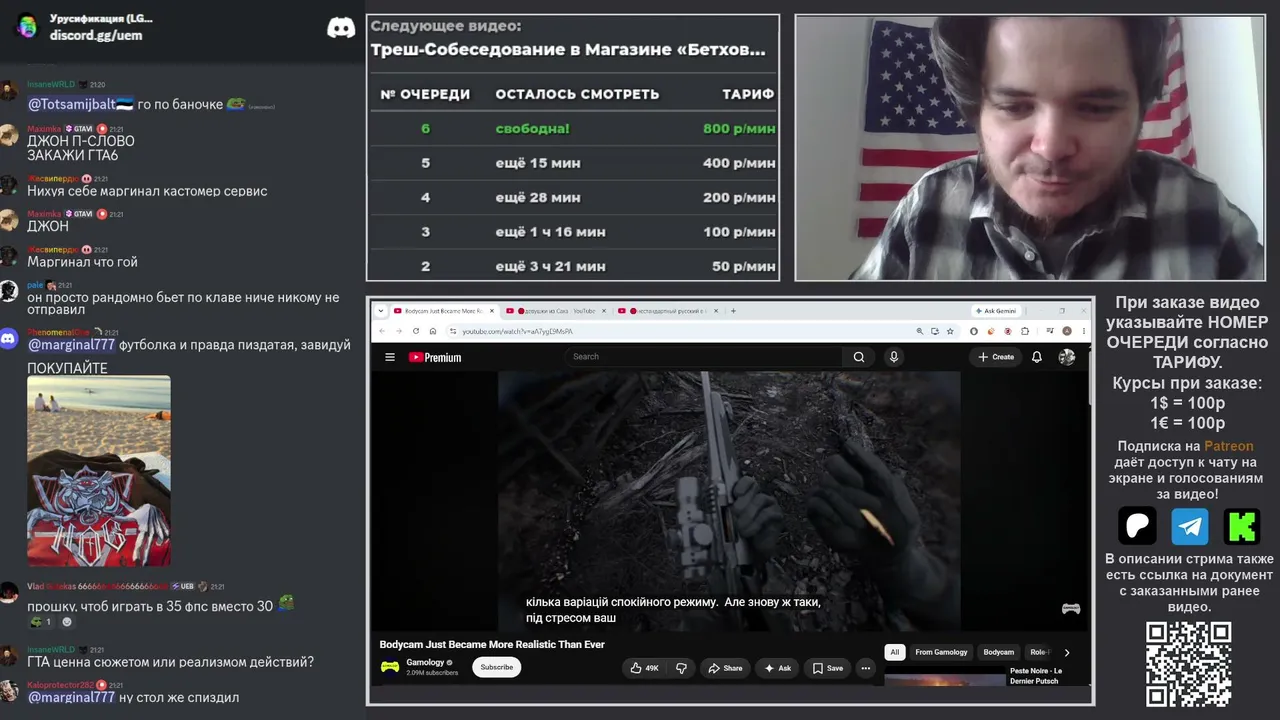
Task: Open the beach shirt image in chat
Action: (x=99, y=471)
